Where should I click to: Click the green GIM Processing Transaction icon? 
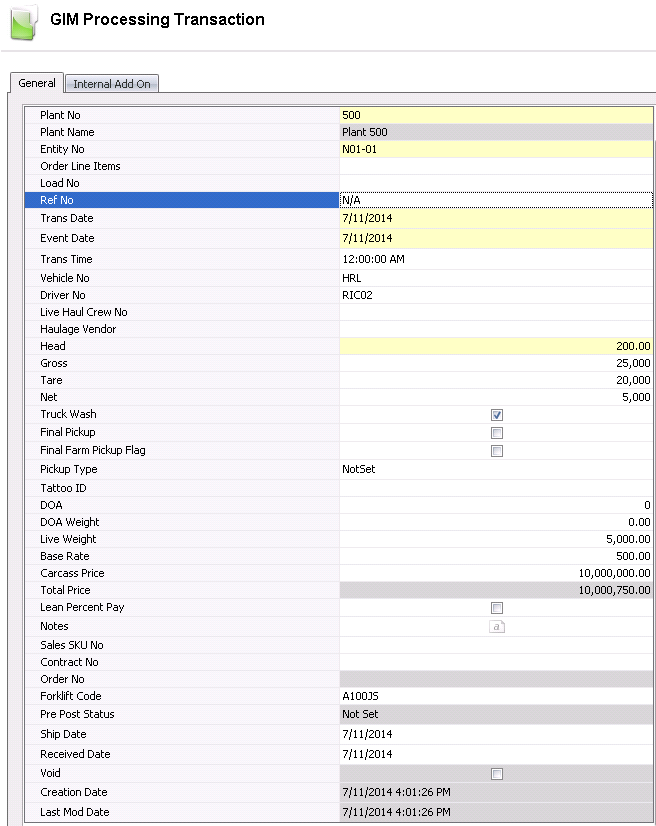coord(24,22)
